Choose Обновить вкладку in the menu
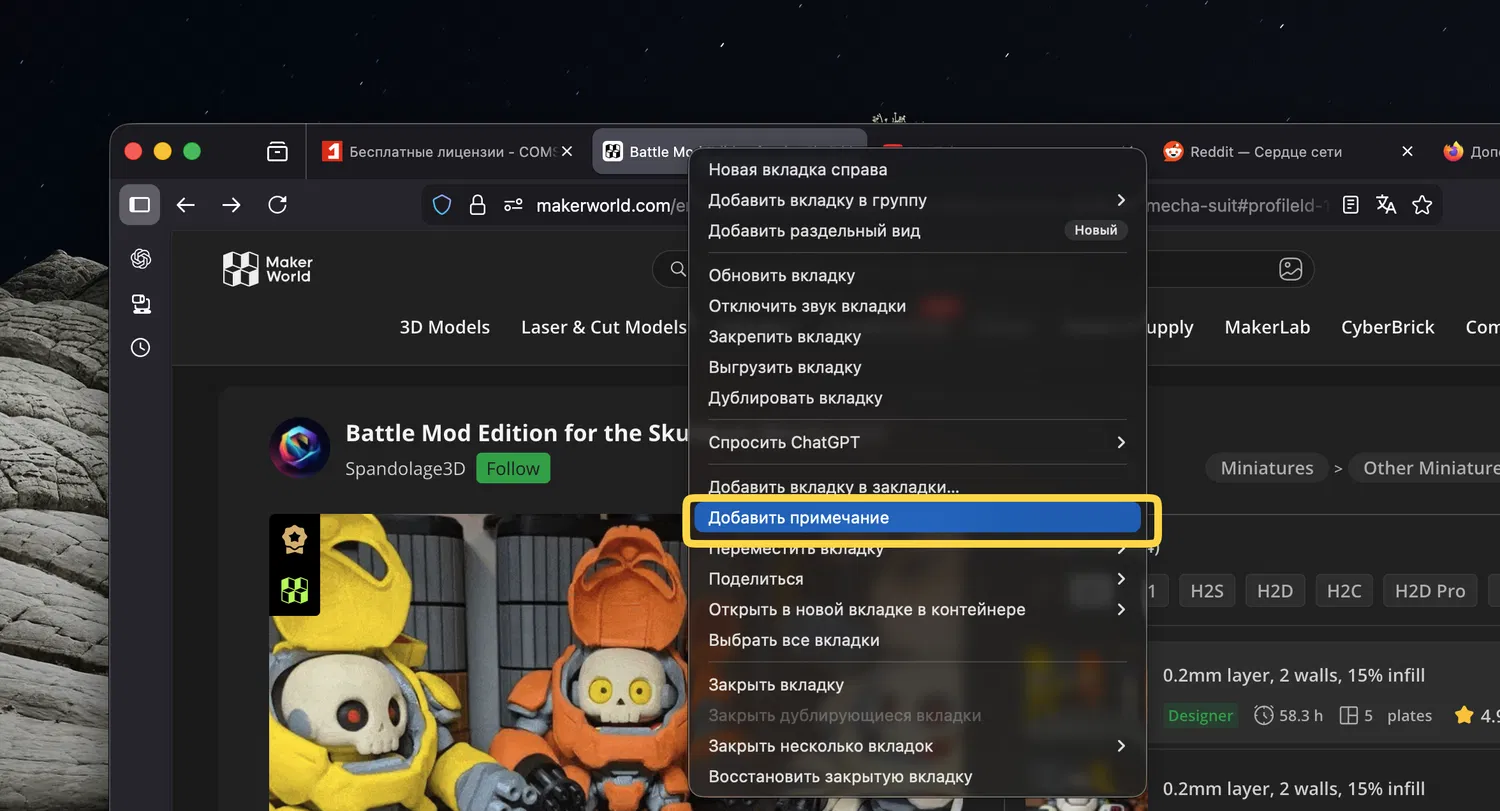The image size is (1500, 811). point(917,275)
